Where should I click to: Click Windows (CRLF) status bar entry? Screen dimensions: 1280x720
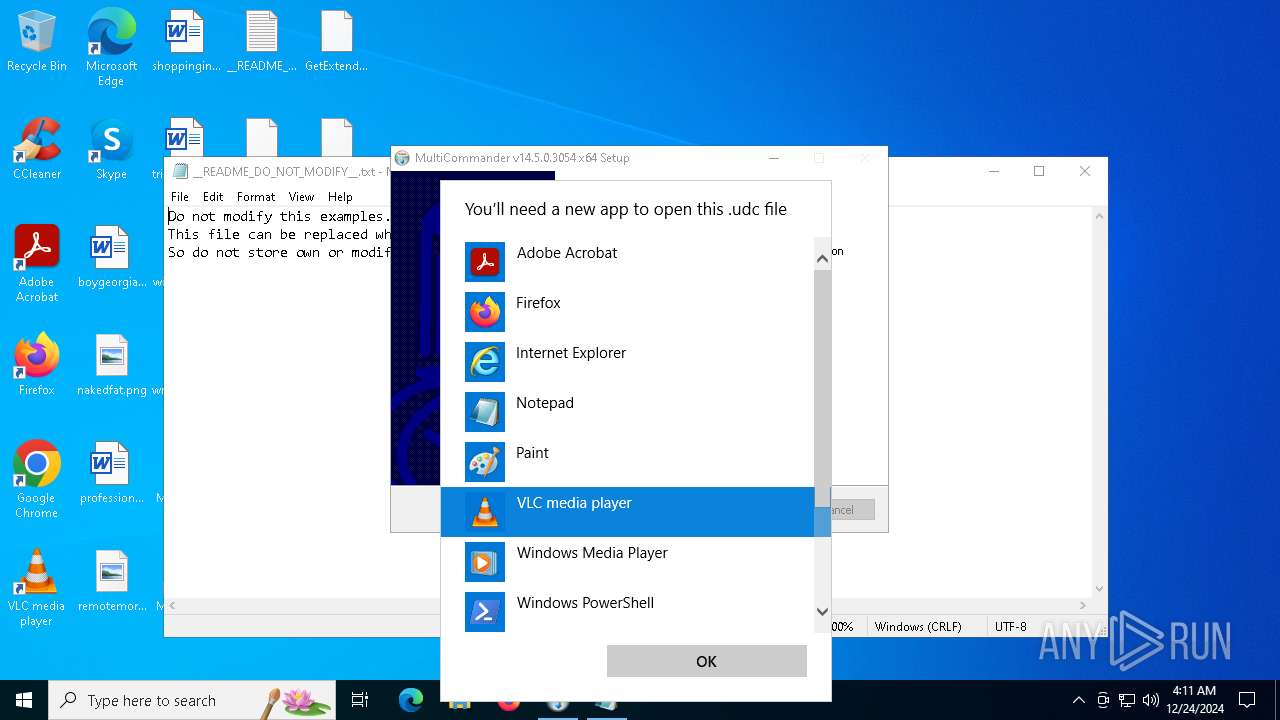click(x=918, y=626)
